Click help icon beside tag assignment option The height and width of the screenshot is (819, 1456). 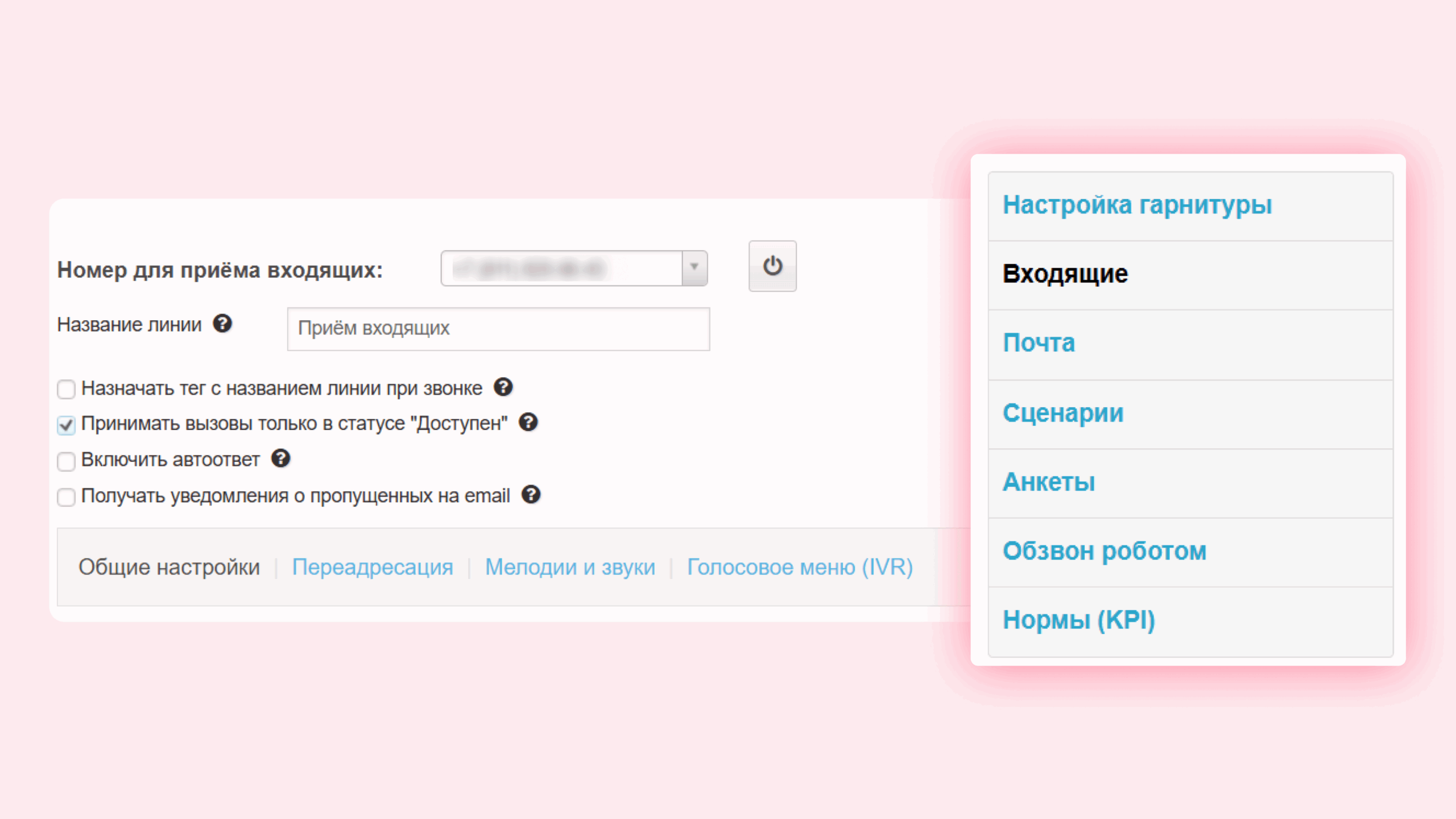coord(503,387)
